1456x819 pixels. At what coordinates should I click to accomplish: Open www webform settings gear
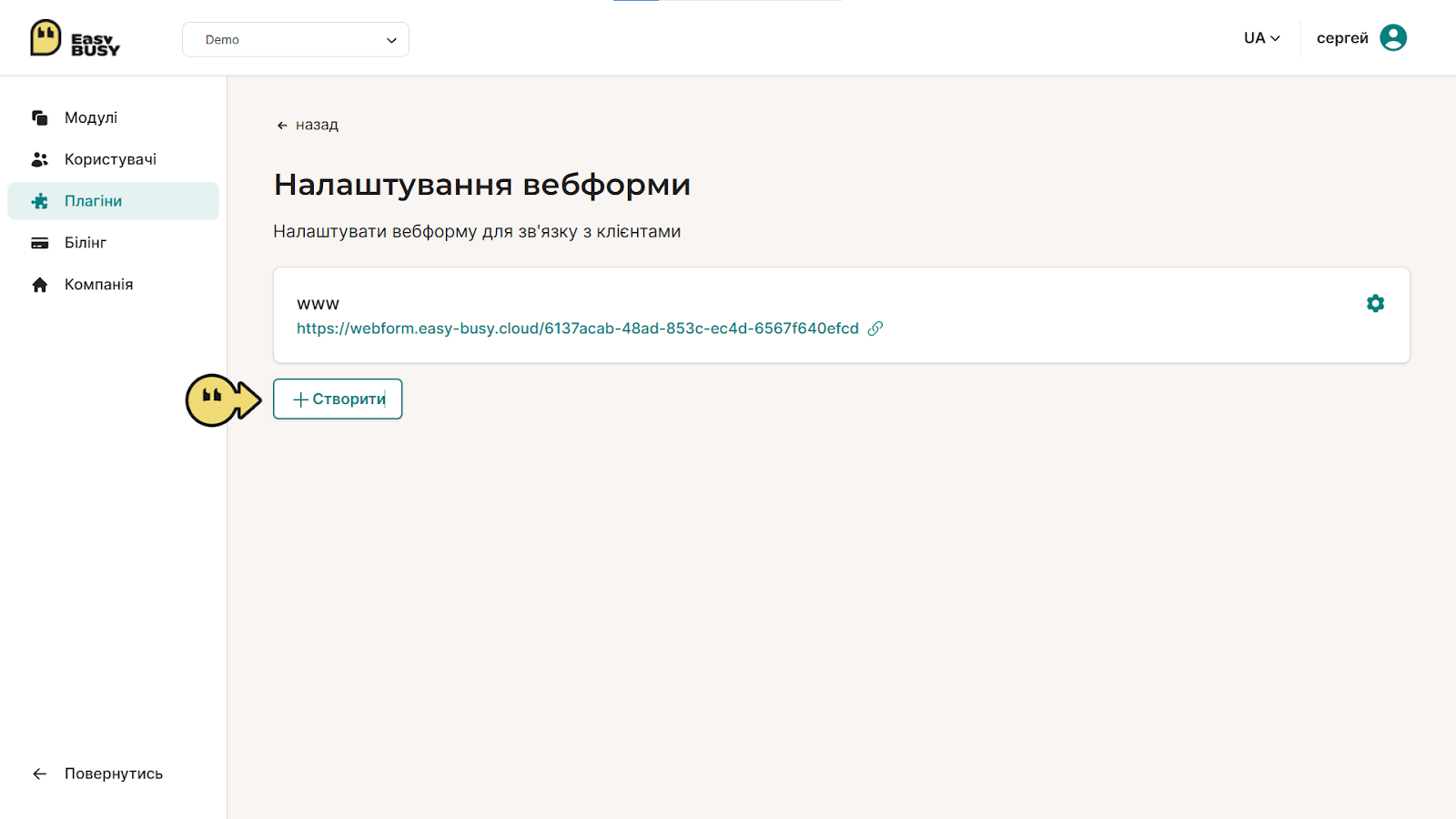(x=1375, y=303)
